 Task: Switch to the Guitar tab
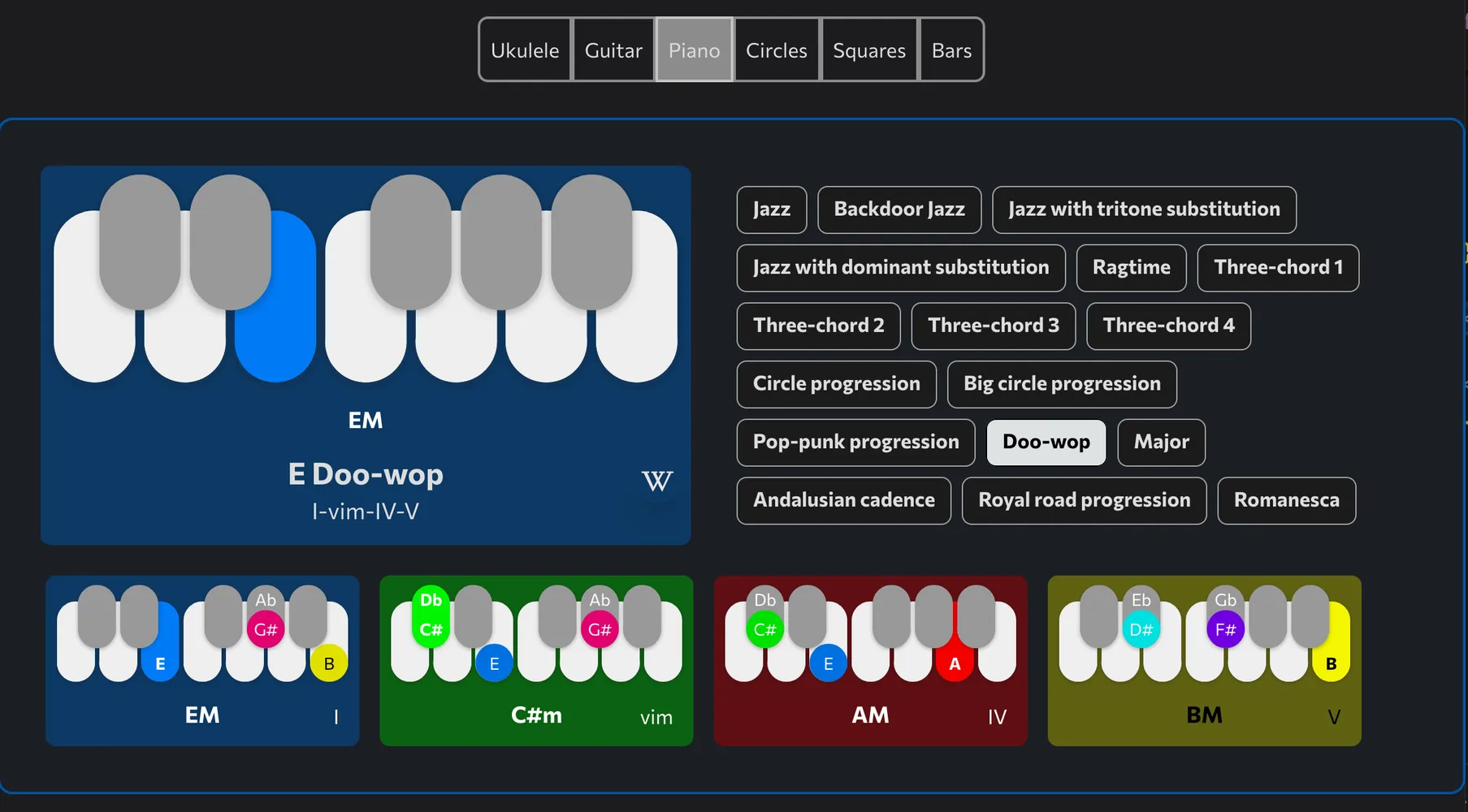[613, 50]
